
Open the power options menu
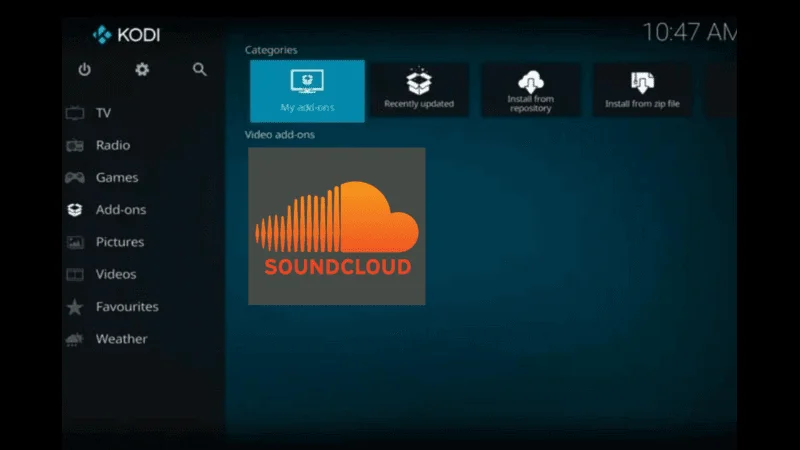tap(85, 69)
